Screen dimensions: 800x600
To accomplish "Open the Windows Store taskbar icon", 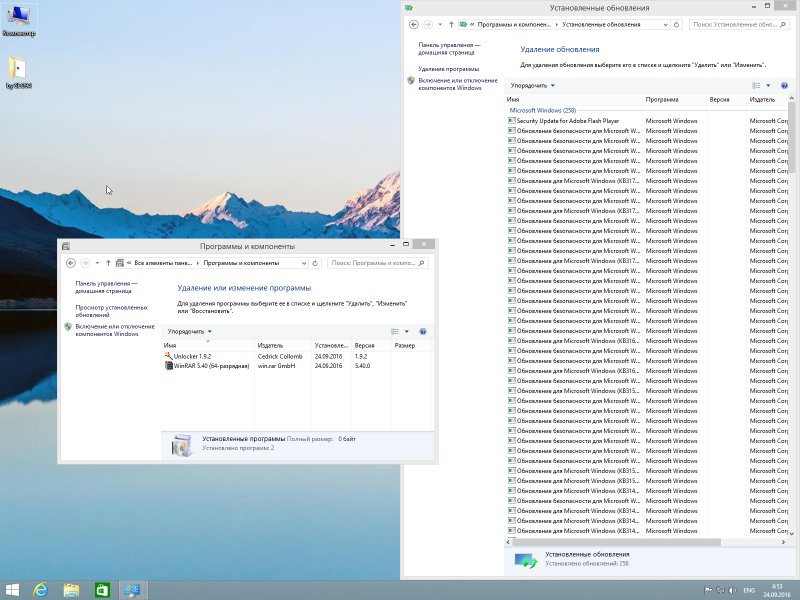I will 102,590.
